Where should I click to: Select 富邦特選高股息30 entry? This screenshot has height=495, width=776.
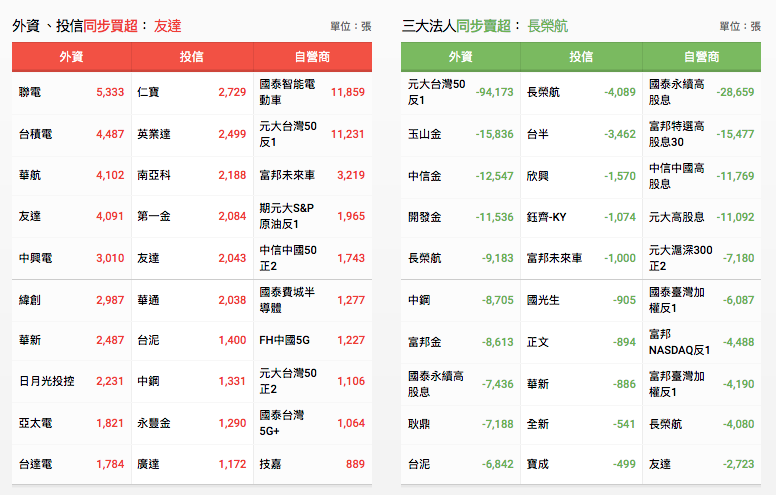click(x=677, y=134)
